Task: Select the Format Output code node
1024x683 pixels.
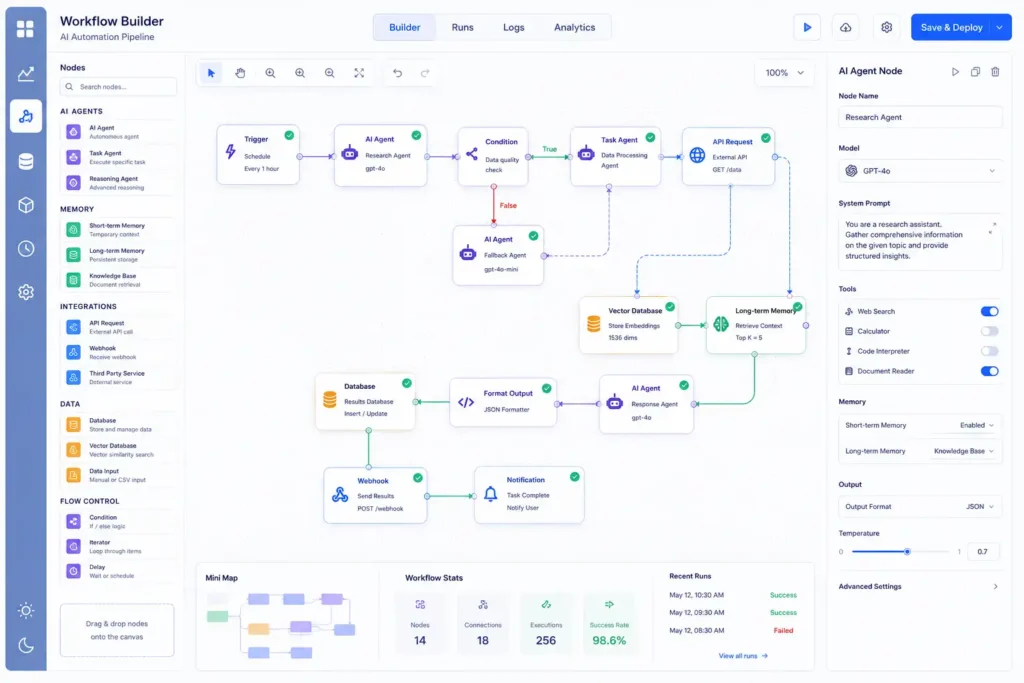Action: [x=503, y=402]
